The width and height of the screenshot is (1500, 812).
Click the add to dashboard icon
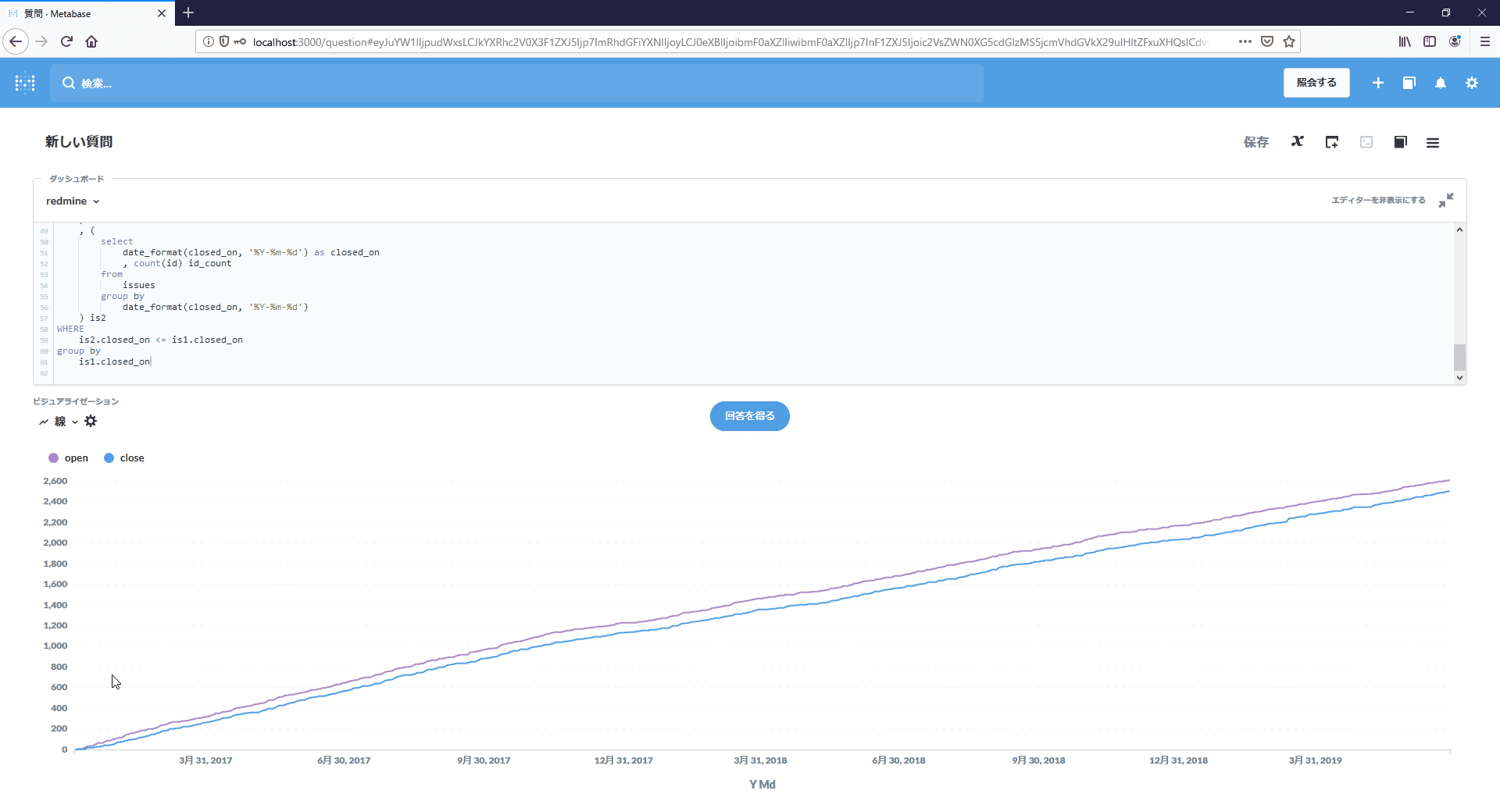[x=1332, y=142]
